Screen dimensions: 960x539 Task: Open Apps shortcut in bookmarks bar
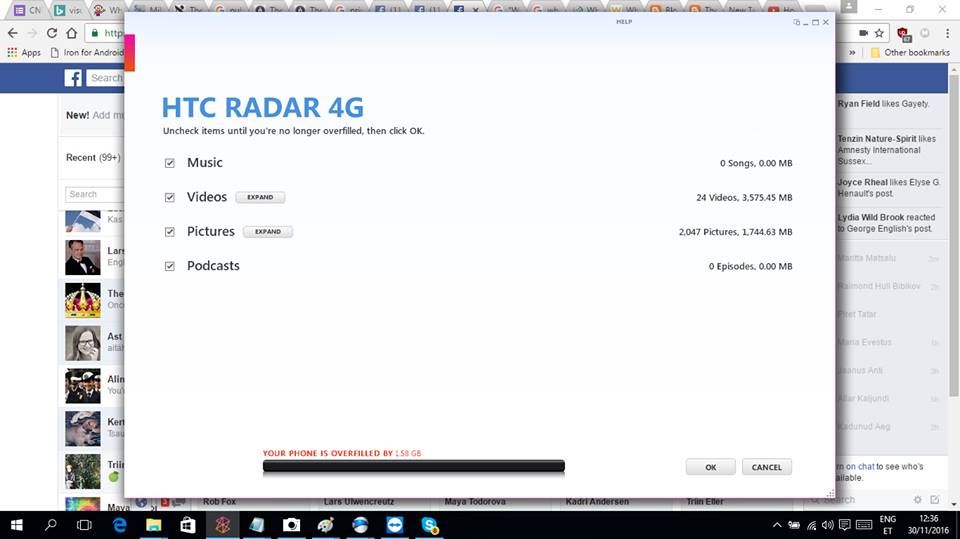tap(24, 53)
